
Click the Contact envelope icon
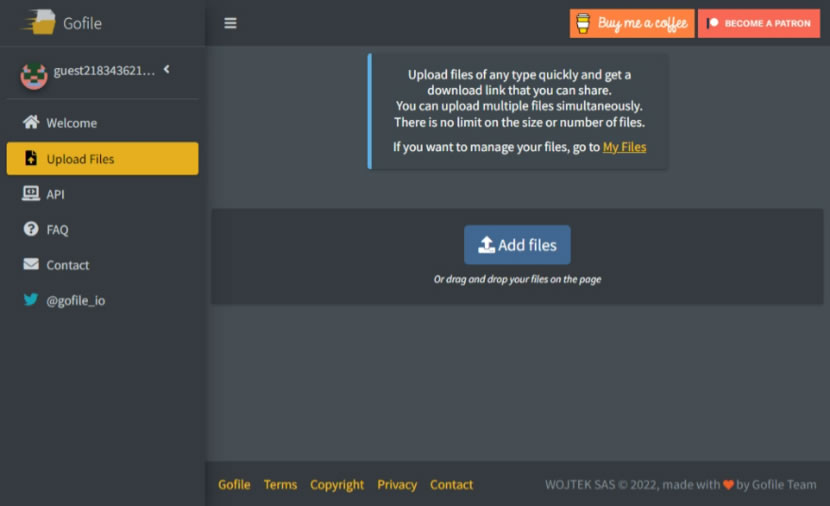31,264
